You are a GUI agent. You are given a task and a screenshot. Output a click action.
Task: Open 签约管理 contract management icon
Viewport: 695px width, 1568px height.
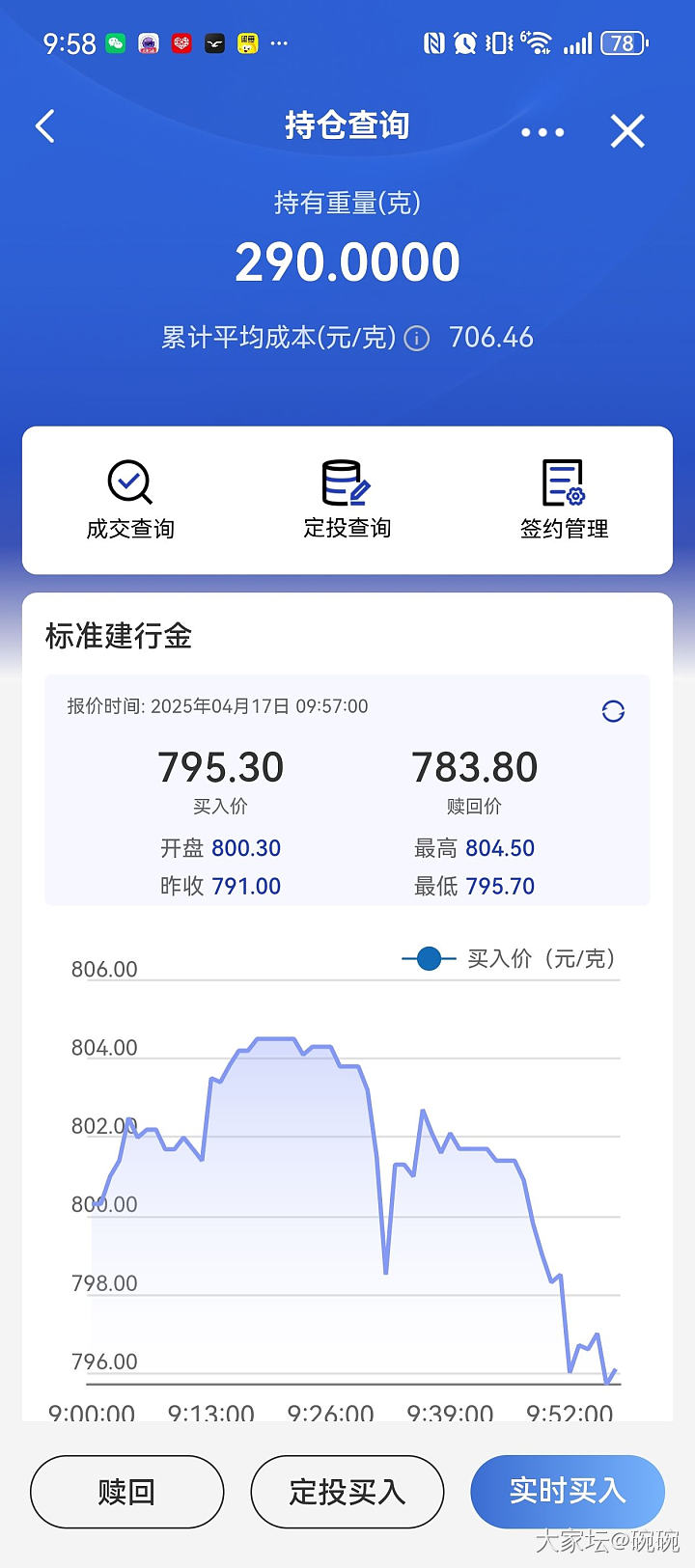tap(564, 482)
